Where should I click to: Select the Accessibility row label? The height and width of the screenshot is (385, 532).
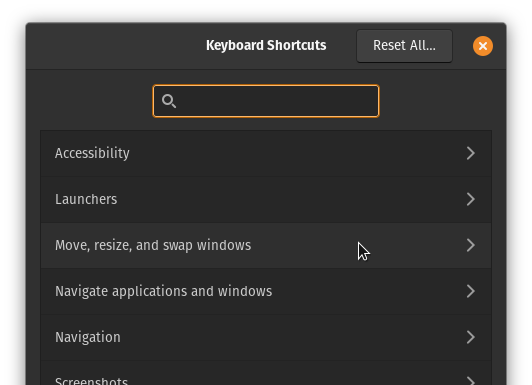tap(92, 153)
